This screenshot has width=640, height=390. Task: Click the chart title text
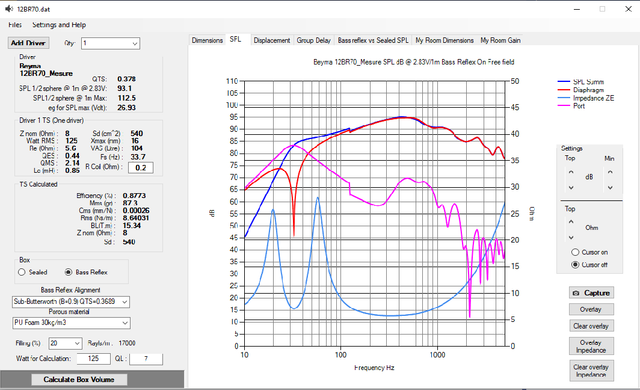click(413, 62)
